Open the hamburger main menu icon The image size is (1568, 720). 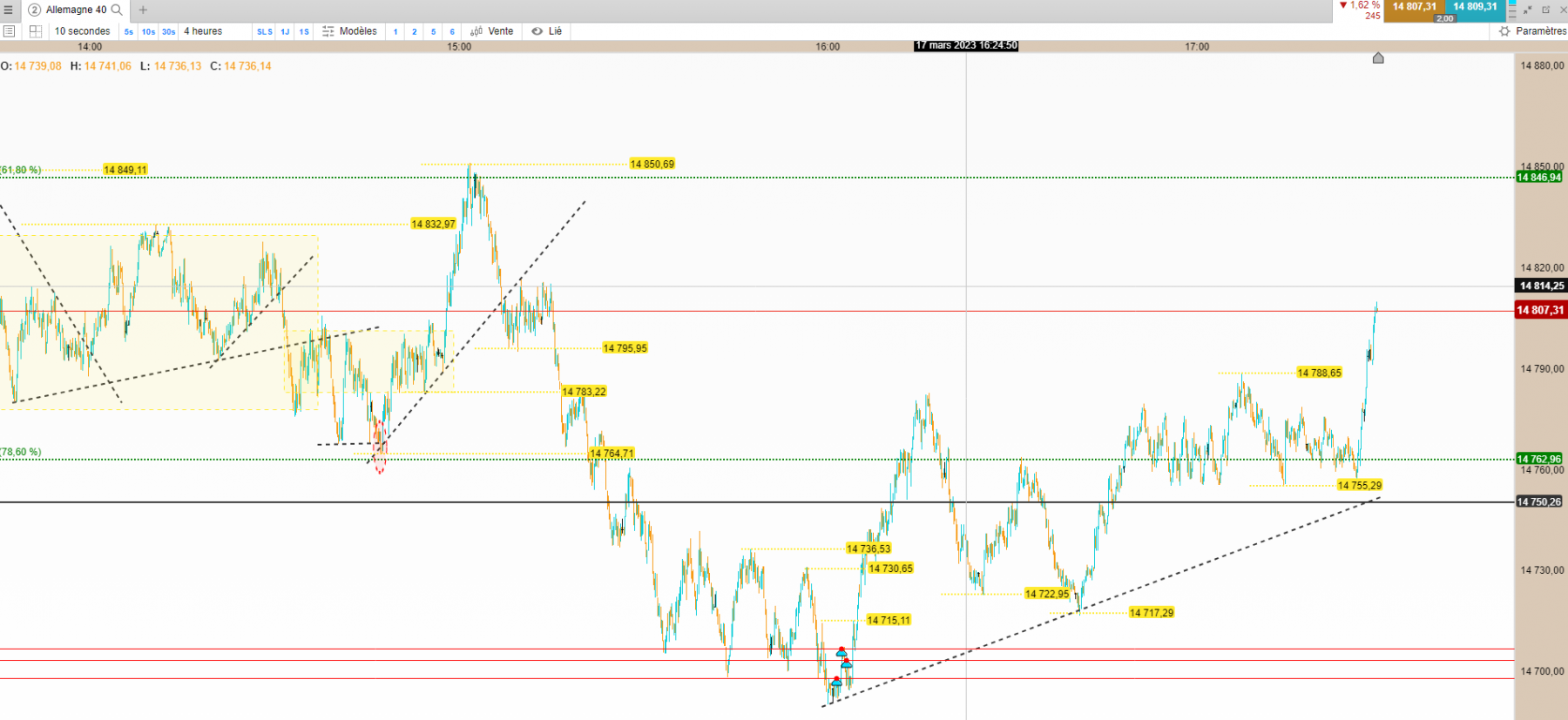[x=8, y=10]
